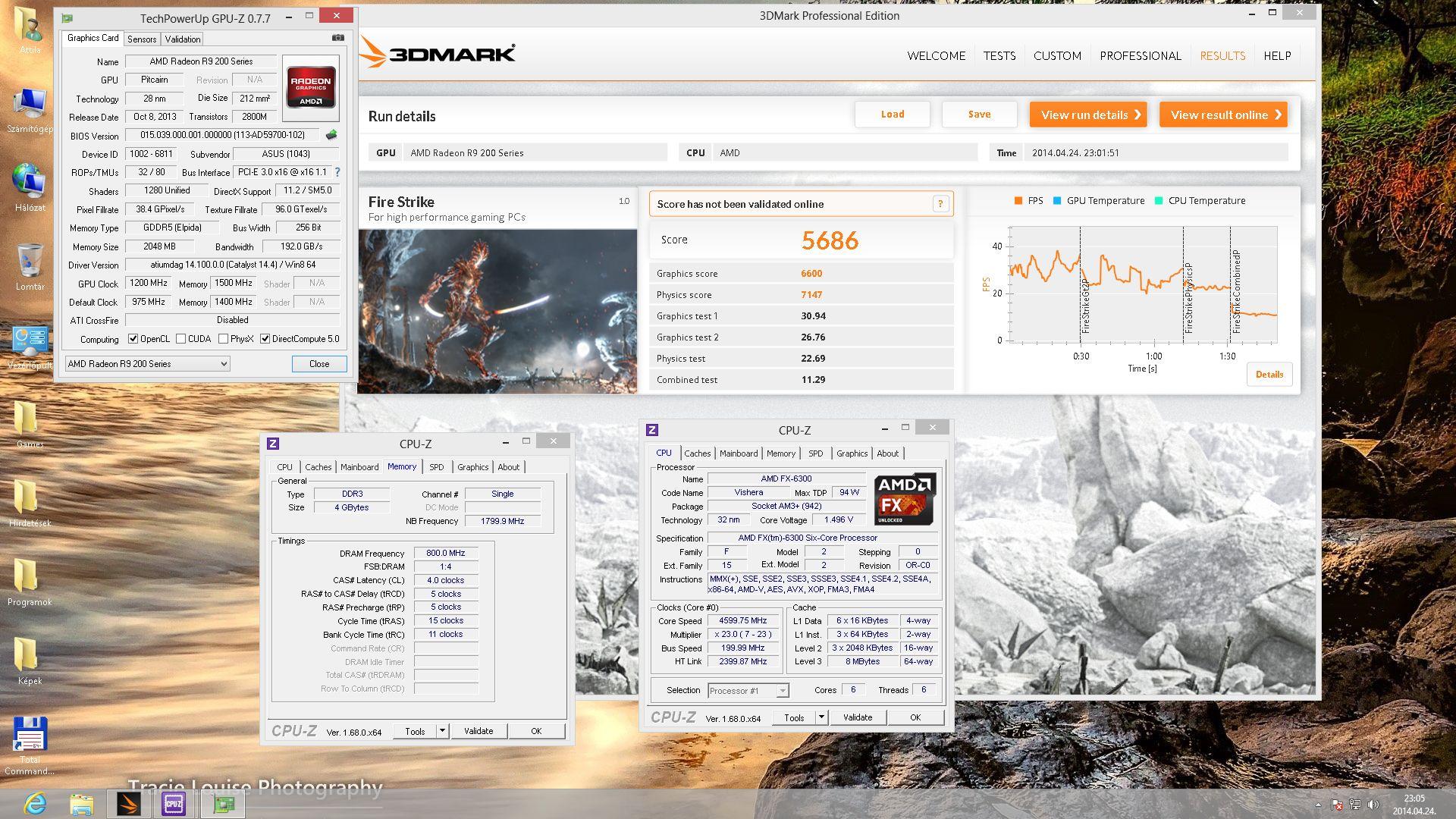The width and height of the screenshot is (1456, 819).
Task: Open the AMD Radeon R9 200 Series GPU dropdown
Action: (x=147, y=364)
